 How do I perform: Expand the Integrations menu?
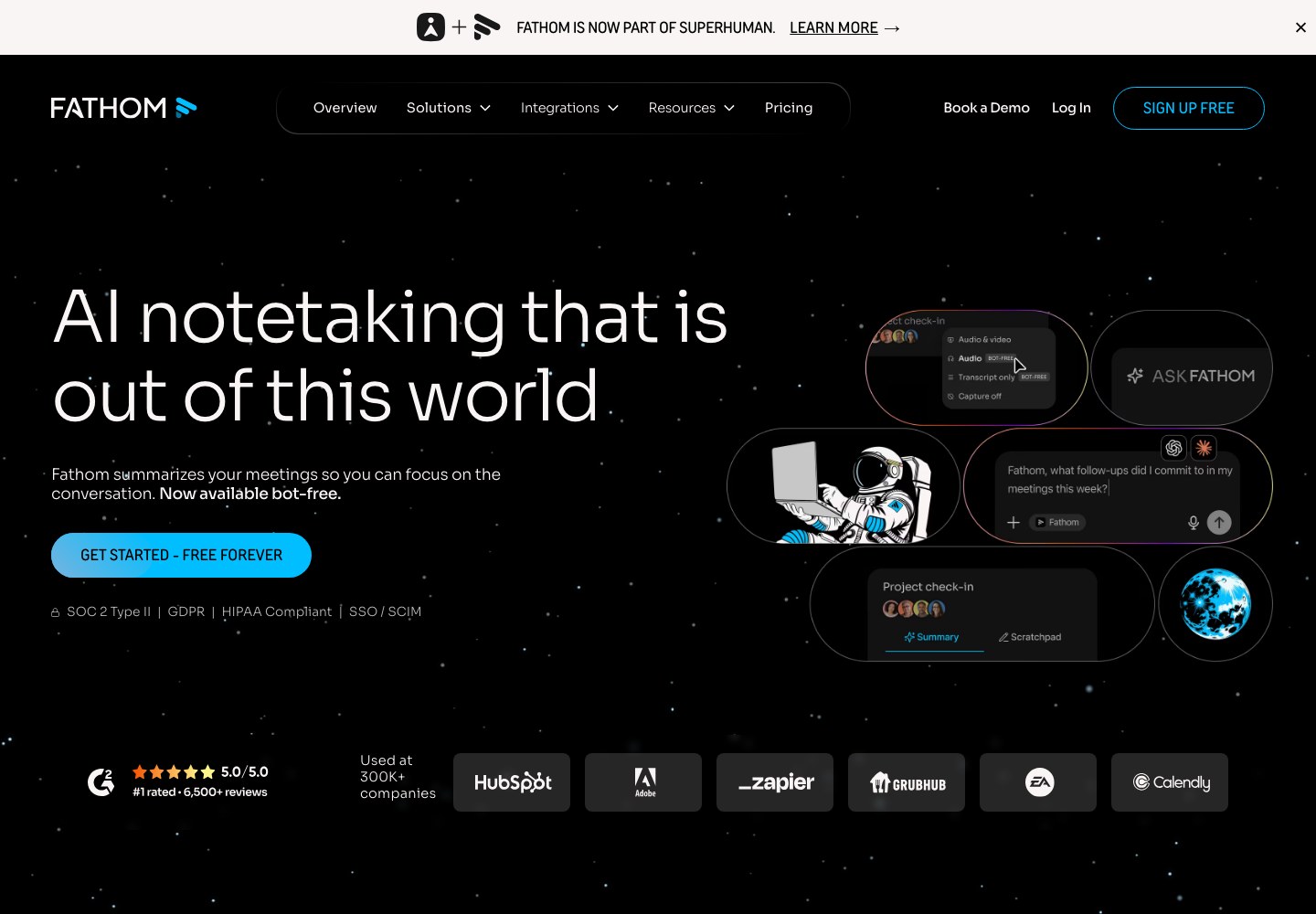pos(569,108)
